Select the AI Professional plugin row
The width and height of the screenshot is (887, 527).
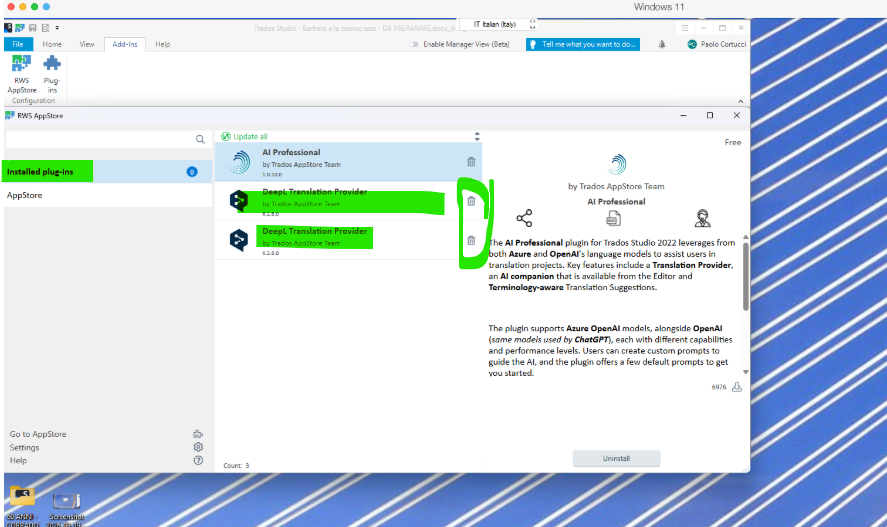pyautogui.click(x=348, y=162)
